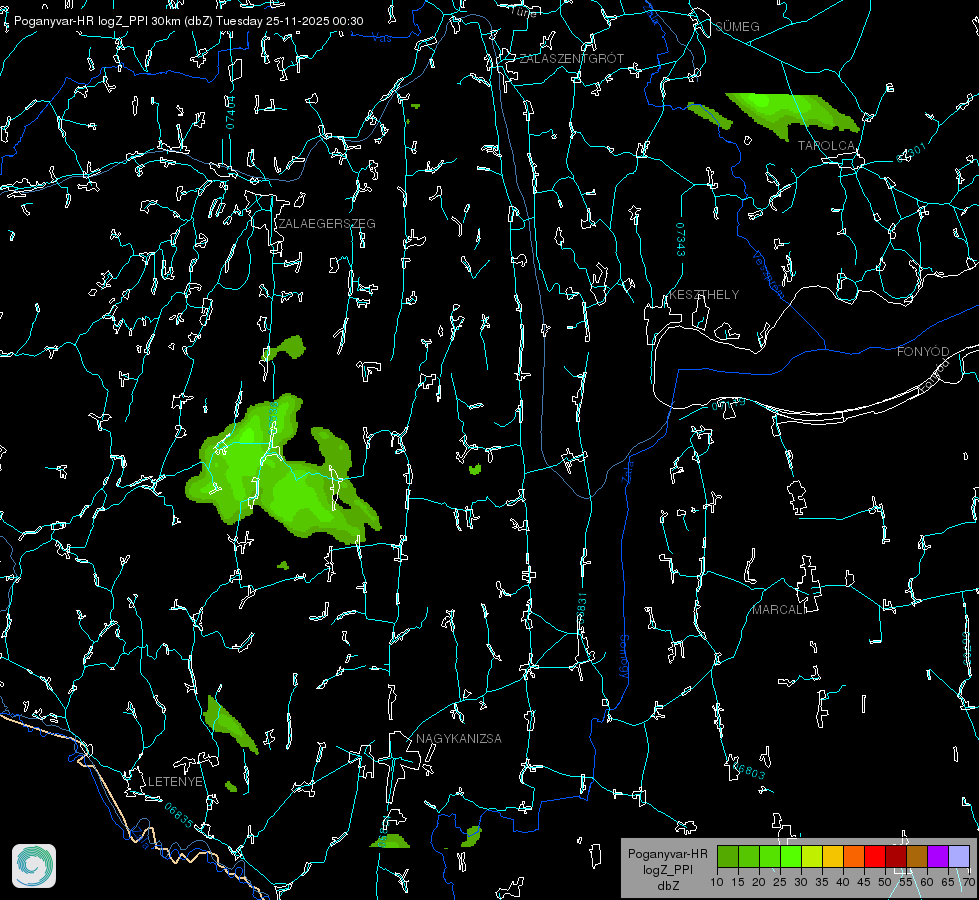Click the legend scale value 70

click(x=968, y=882)
